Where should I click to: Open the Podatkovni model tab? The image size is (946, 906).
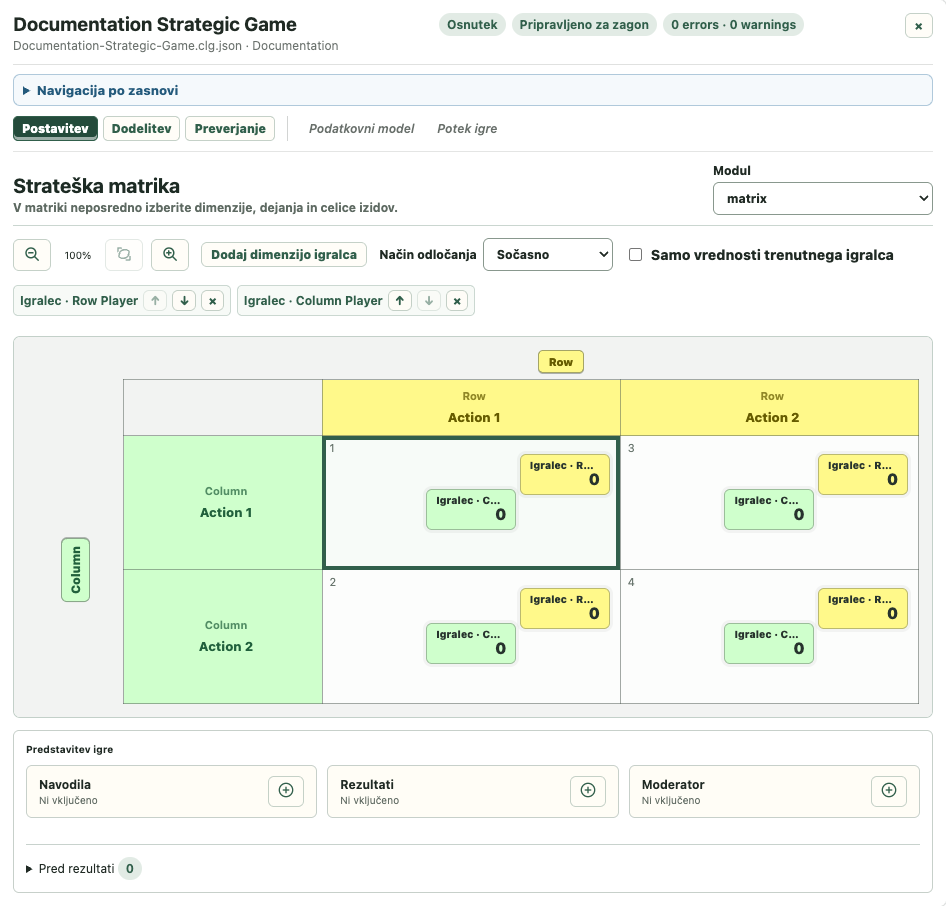click(361, 128)
